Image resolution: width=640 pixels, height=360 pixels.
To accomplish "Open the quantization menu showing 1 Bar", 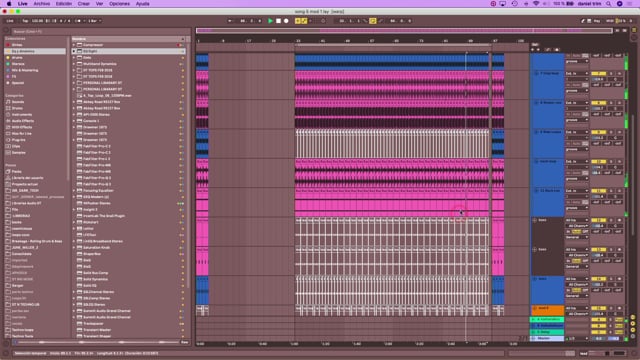I will click(x=94, y=21).
